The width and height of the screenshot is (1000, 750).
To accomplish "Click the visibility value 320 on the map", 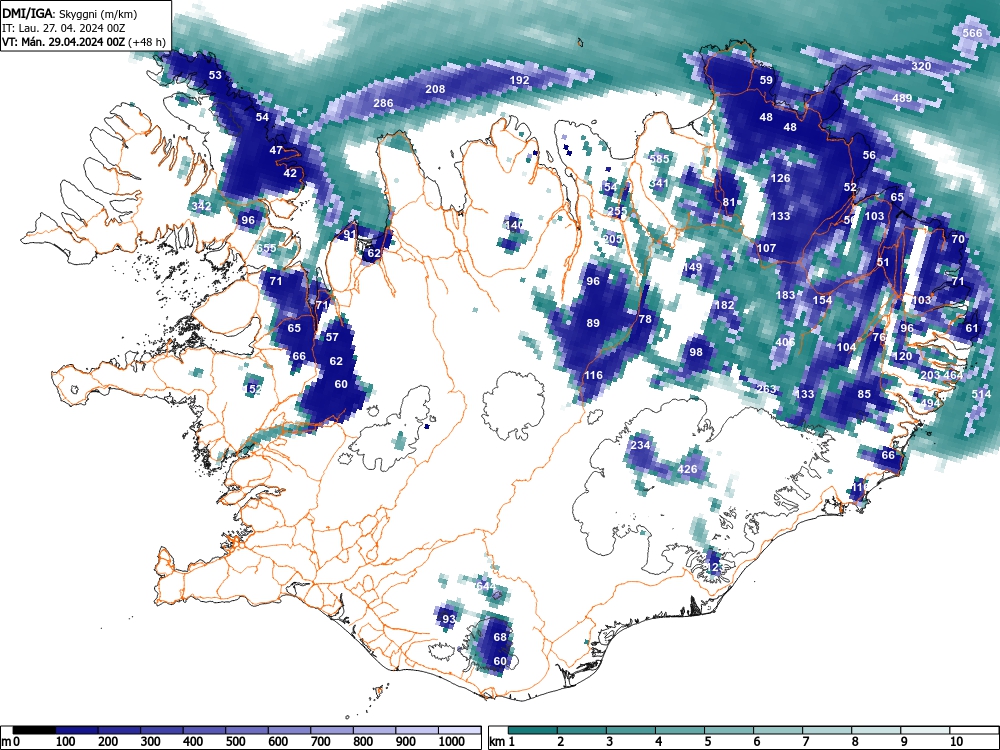I will [921, 66].
